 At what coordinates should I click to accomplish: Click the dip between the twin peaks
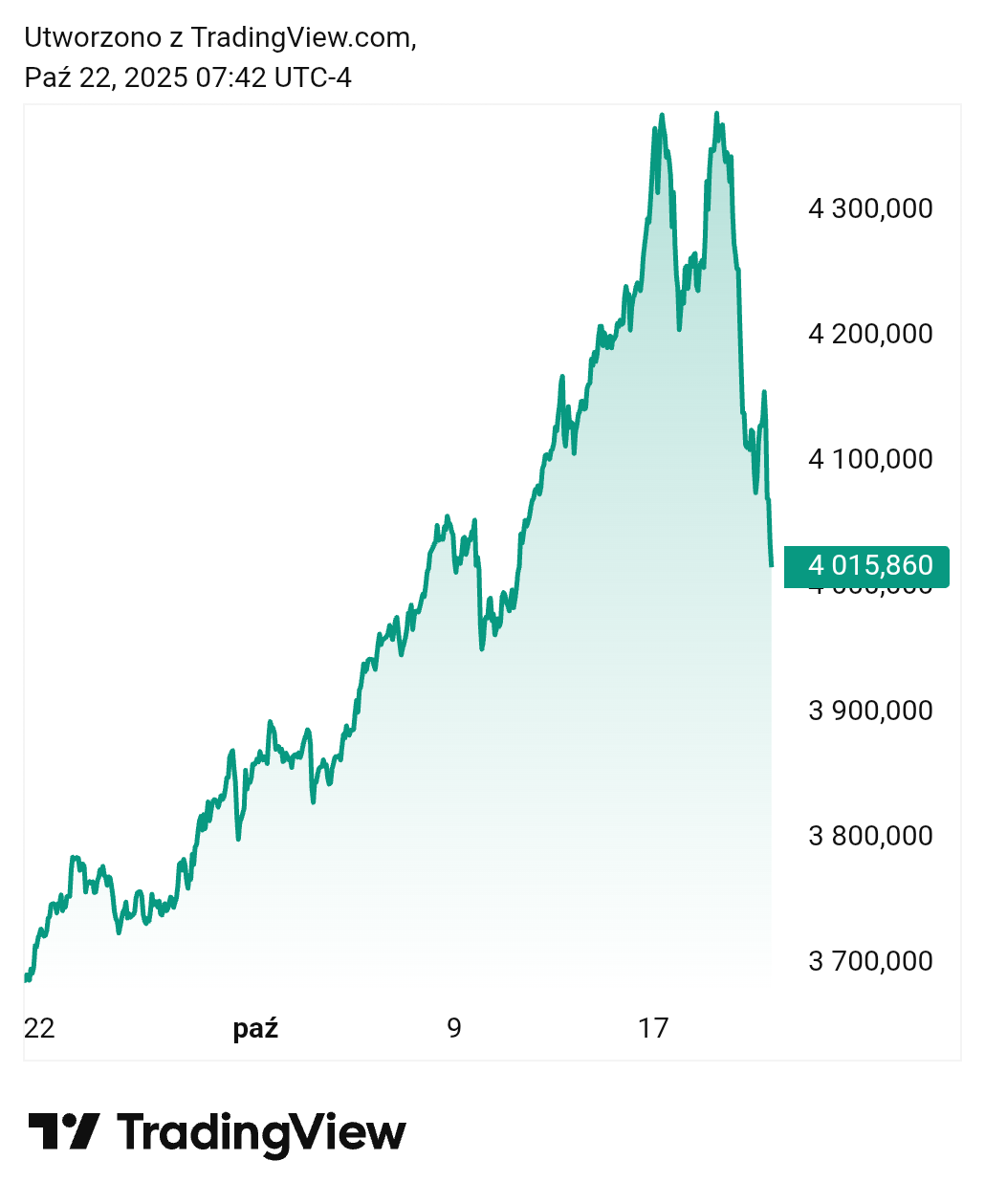point(679,328)
